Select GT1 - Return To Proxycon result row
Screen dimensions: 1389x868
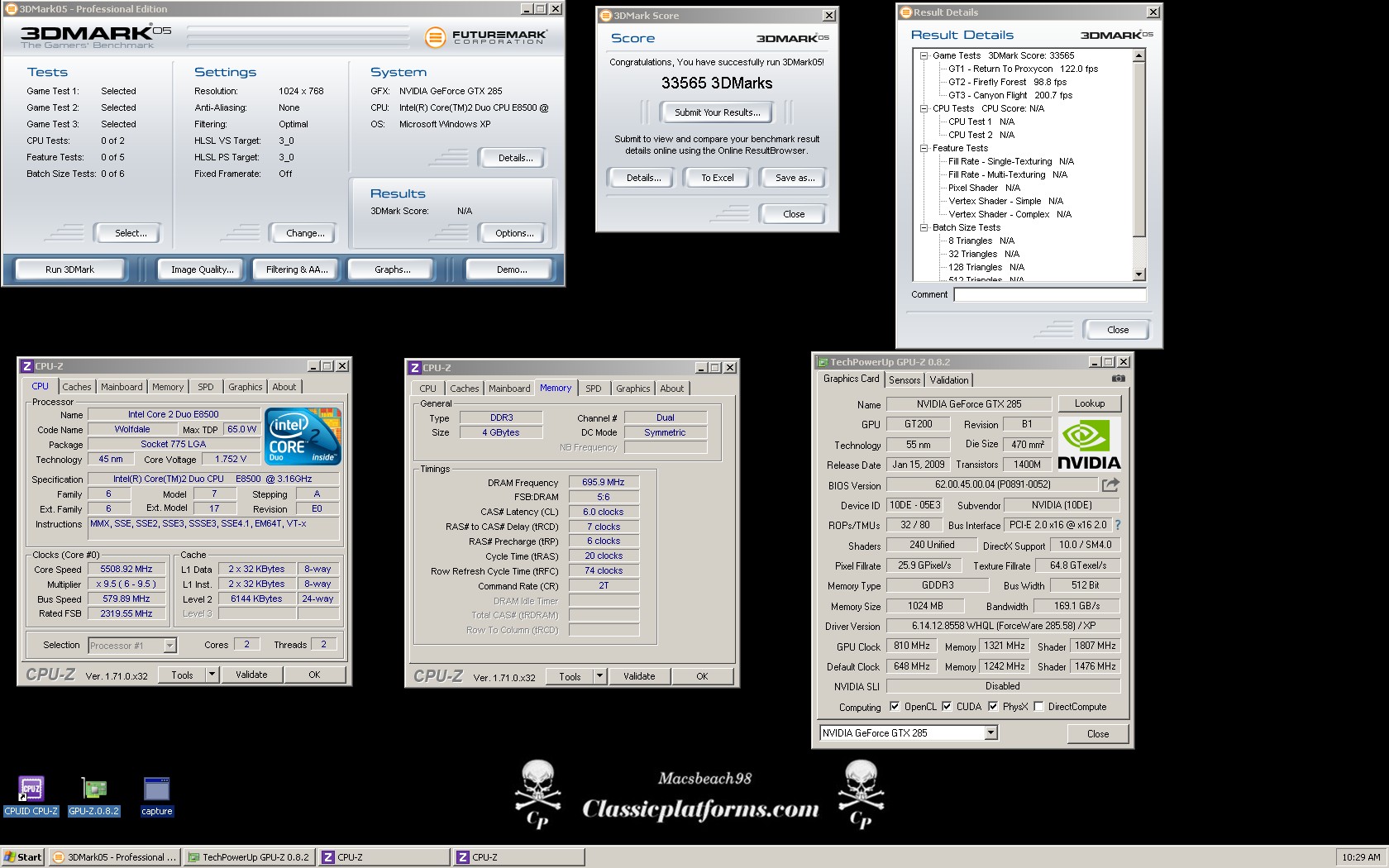1023,69
